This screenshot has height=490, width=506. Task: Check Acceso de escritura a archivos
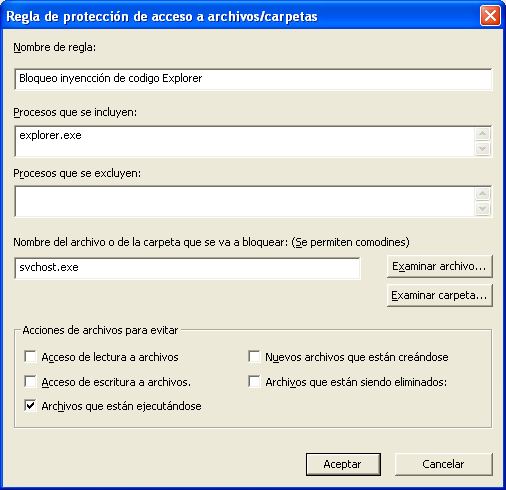pos(30,381)
